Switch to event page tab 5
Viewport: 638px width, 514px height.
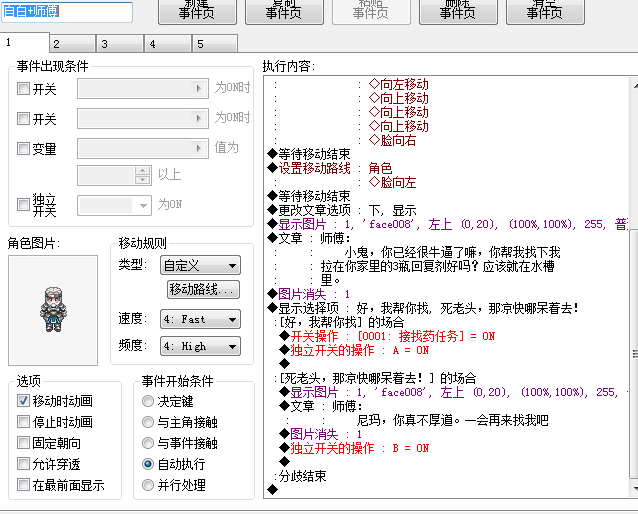click(x=215, y=44)
